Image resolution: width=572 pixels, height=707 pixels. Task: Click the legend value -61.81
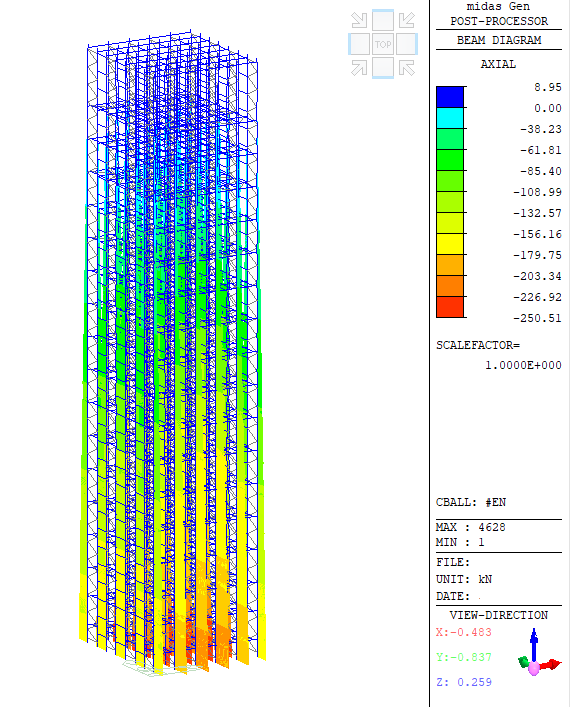[x=541, y=150]
